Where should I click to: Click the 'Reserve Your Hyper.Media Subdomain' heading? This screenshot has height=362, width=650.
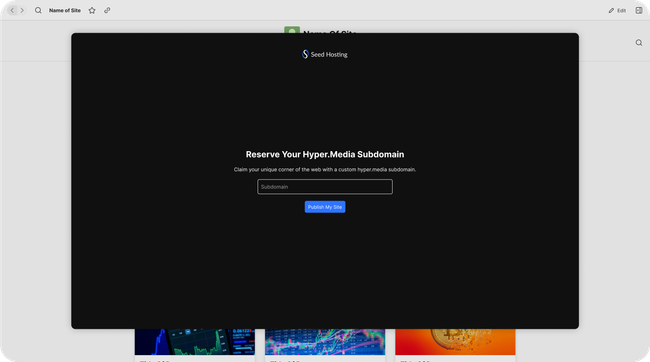(x=325, y=154)
